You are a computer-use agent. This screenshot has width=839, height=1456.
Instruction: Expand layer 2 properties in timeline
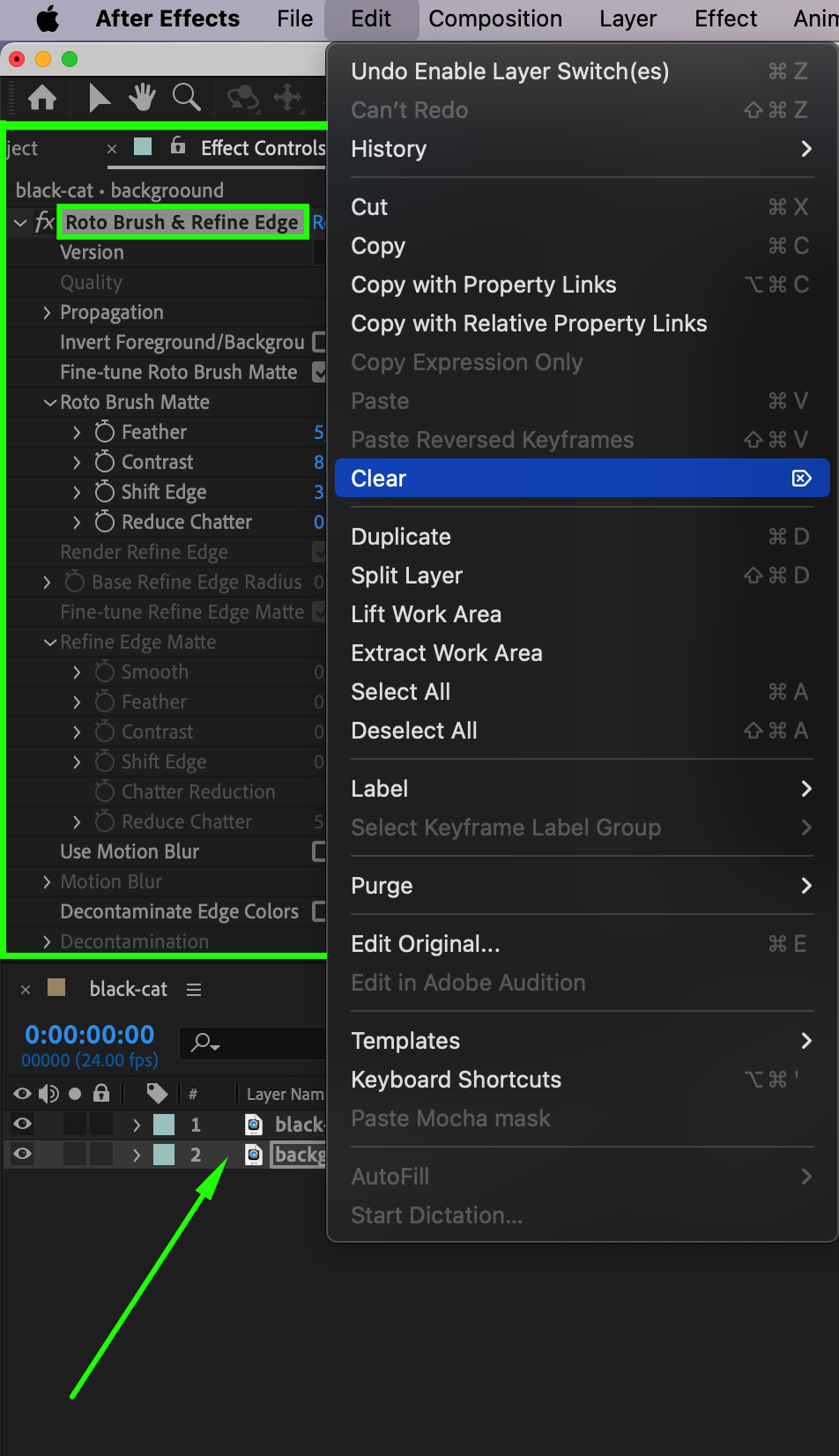[x=137, y=1155]
